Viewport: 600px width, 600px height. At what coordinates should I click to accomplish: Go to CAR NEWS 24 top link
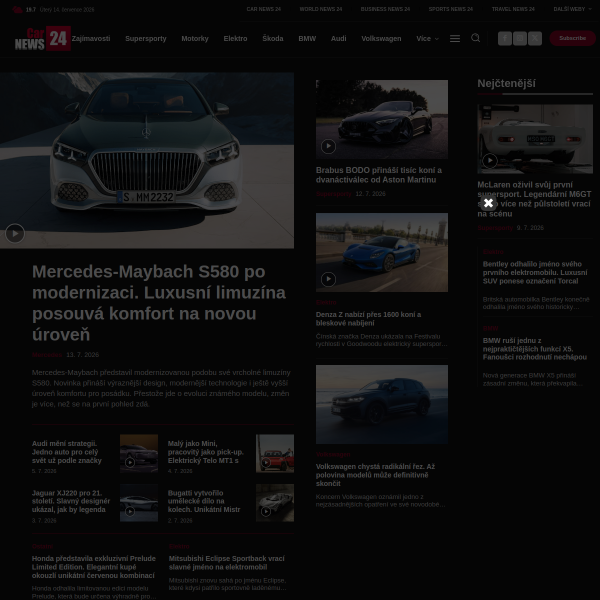point(264,9)
